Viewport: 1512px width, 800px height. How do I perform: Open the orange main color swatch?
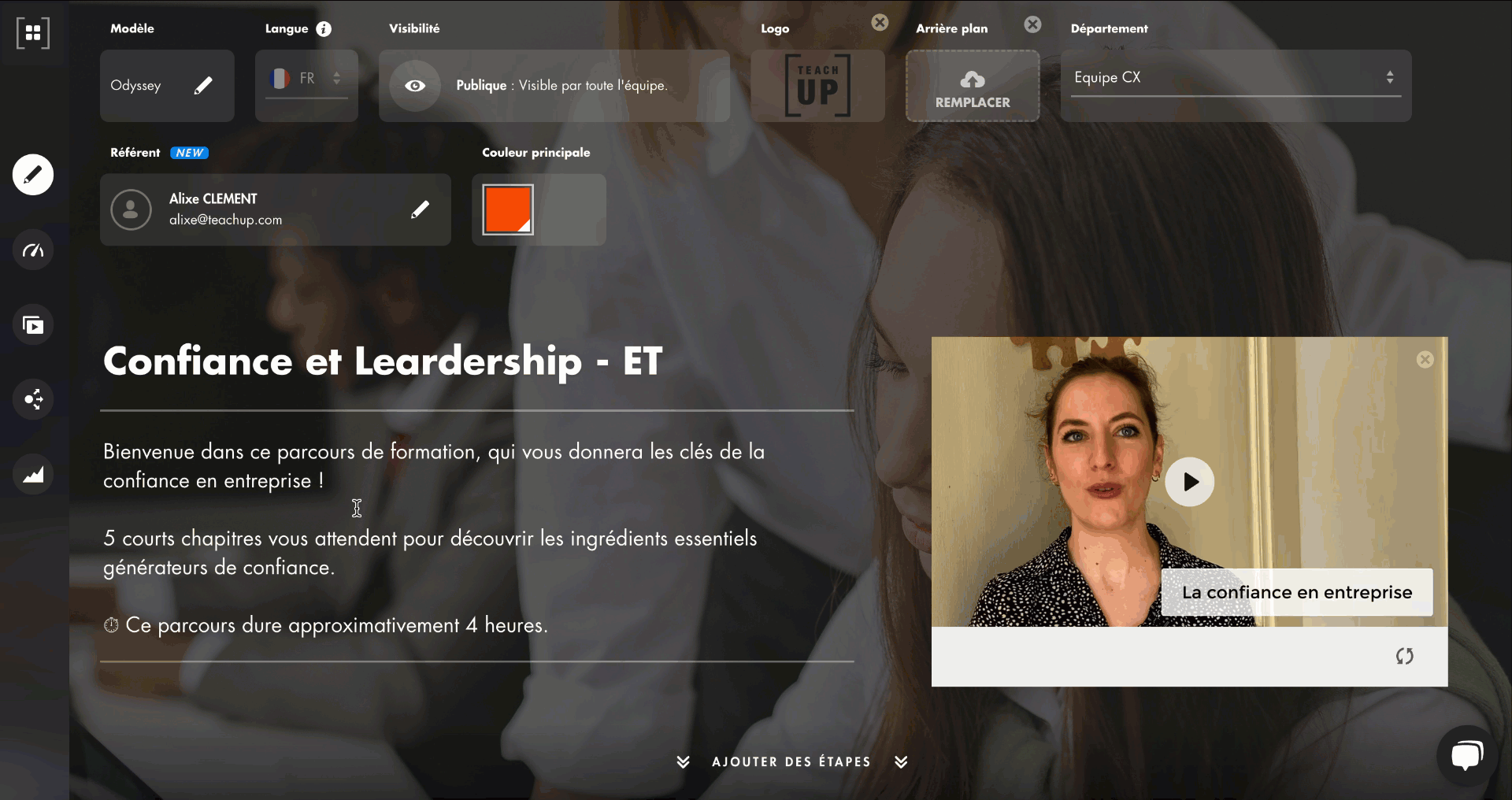click(x=508, y=209)
